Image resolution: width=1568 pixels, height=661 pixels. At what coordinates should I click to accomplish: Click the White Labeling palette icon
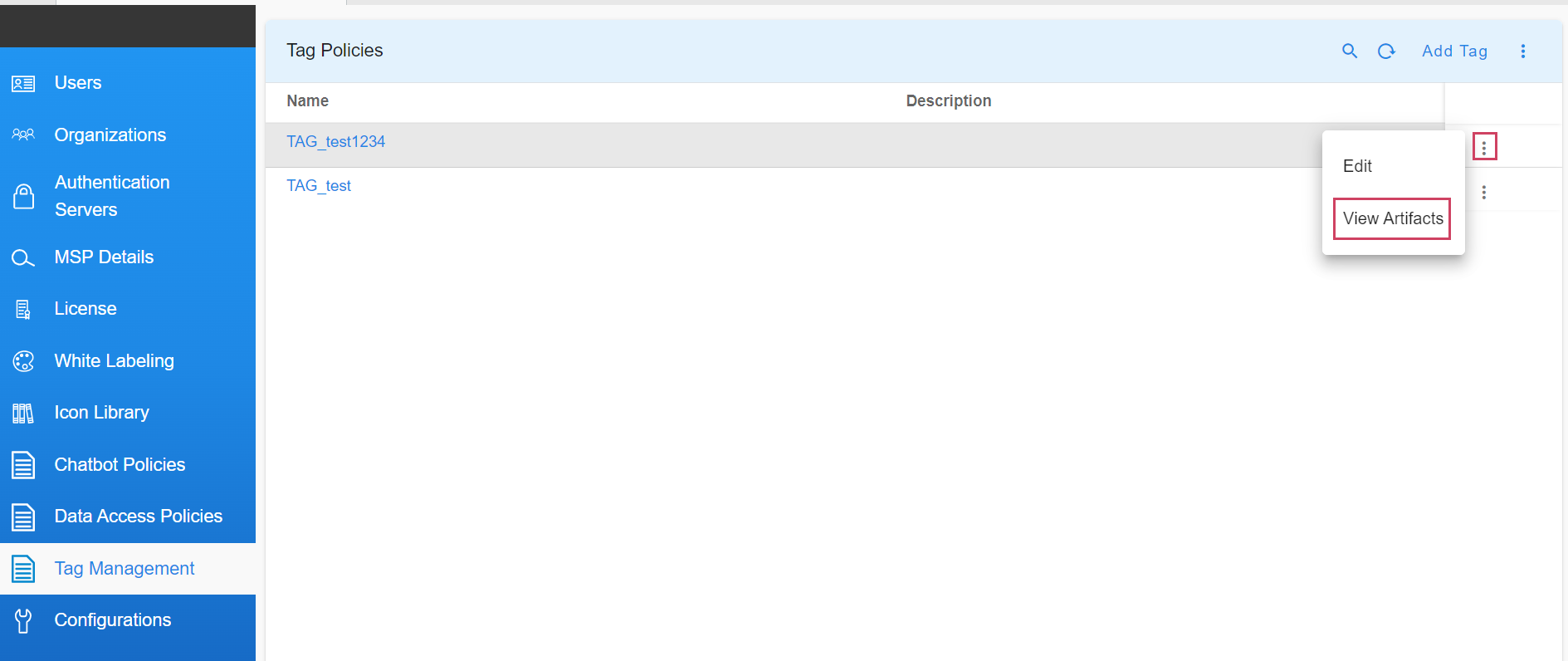(23, 361)
